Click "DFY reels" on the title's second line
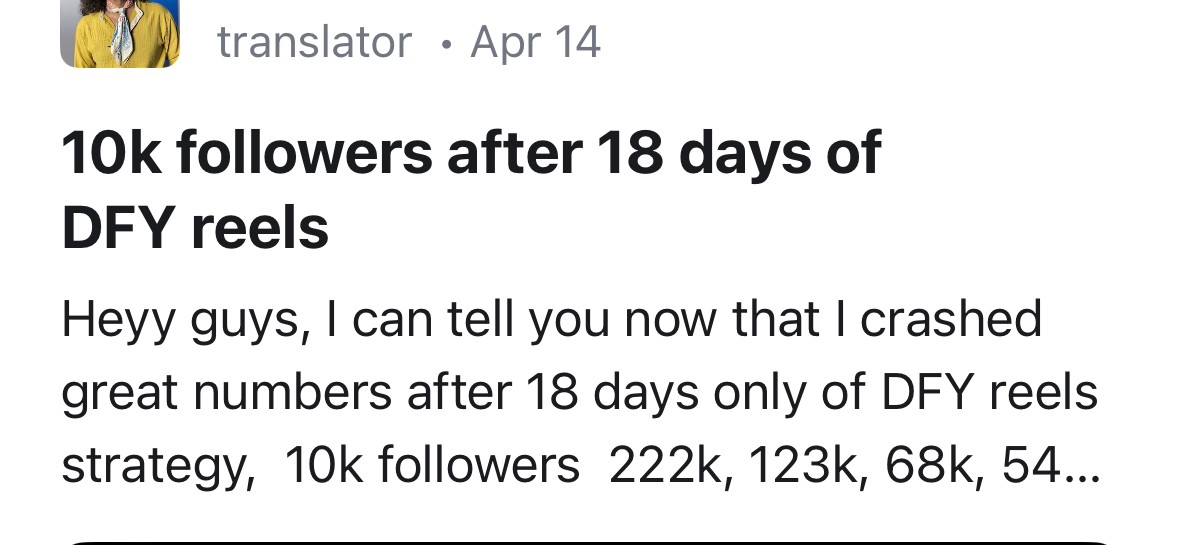 [195, 229]
